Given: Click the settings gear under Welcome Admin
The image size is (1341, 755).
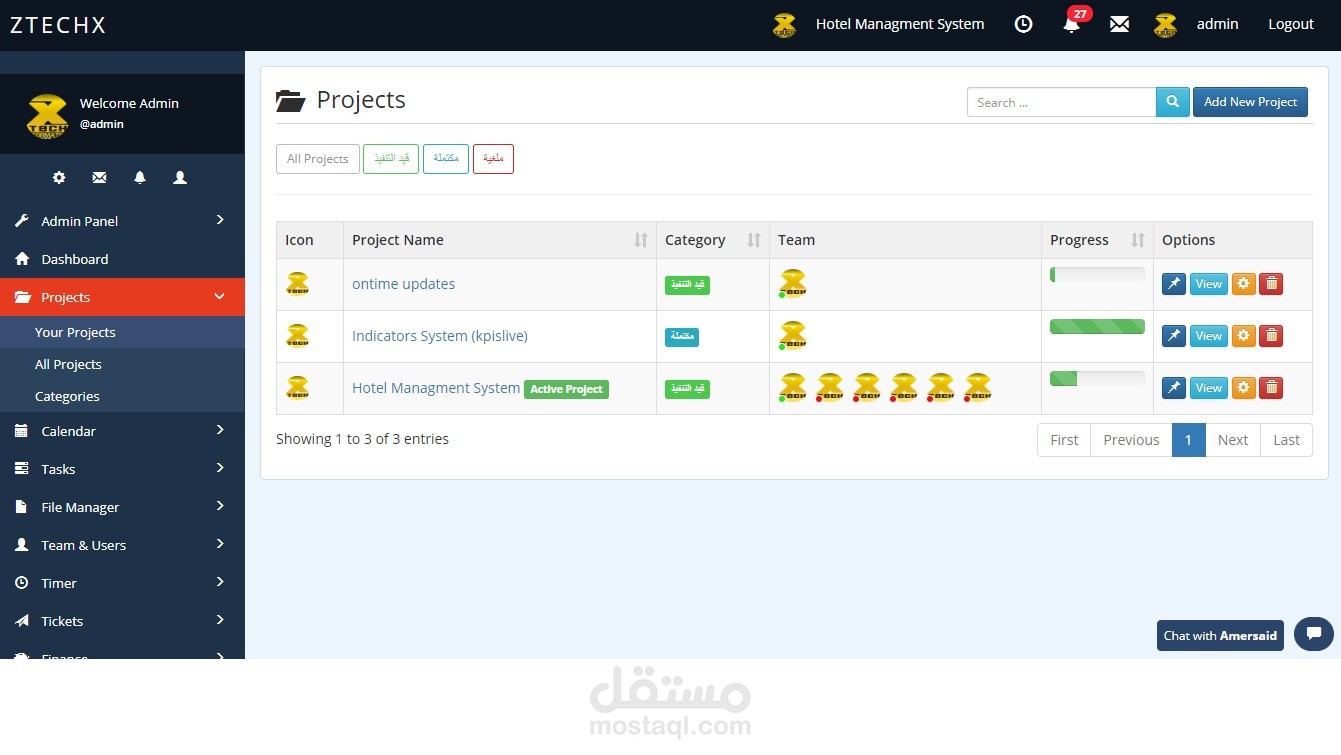Looking at the screenshot, I should (x=59, y=177).
